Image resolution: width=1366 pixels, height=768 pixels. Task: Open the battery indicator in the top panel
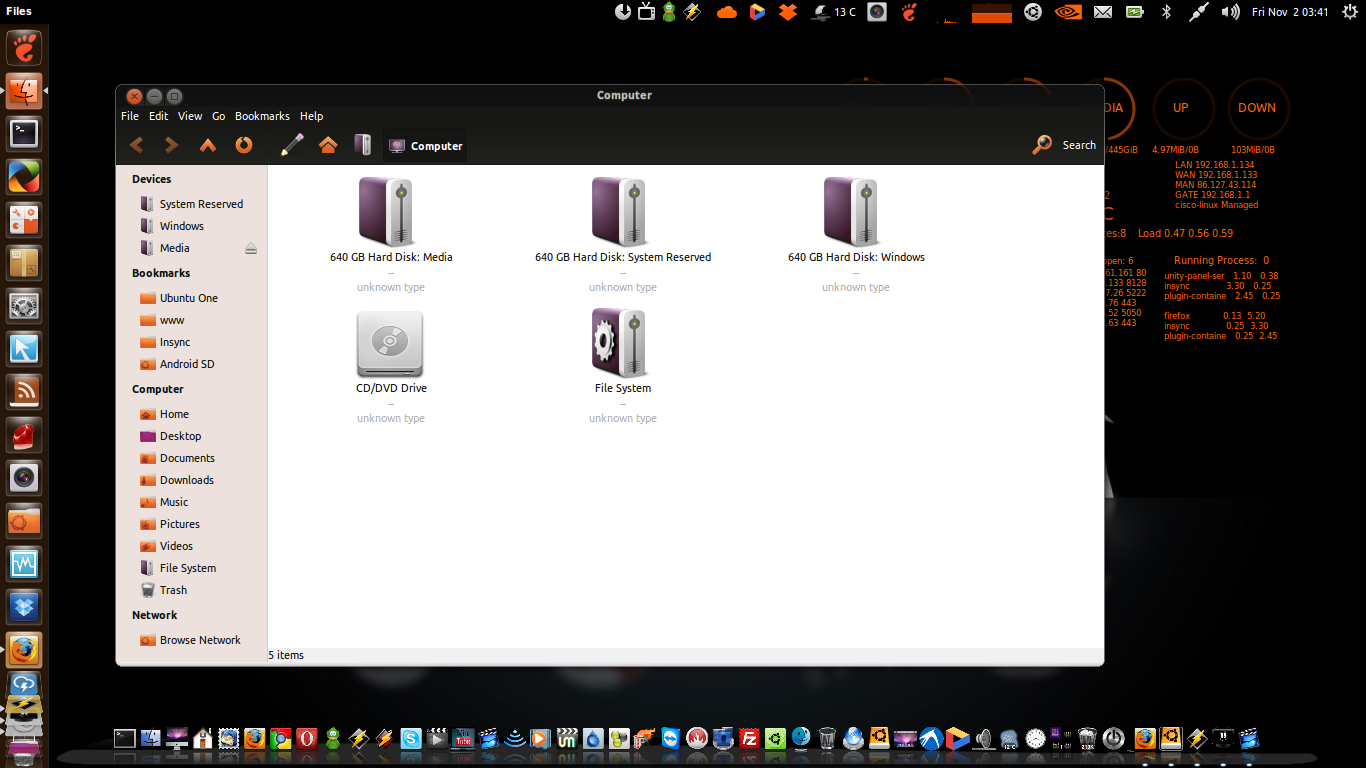coord(1134,12)
